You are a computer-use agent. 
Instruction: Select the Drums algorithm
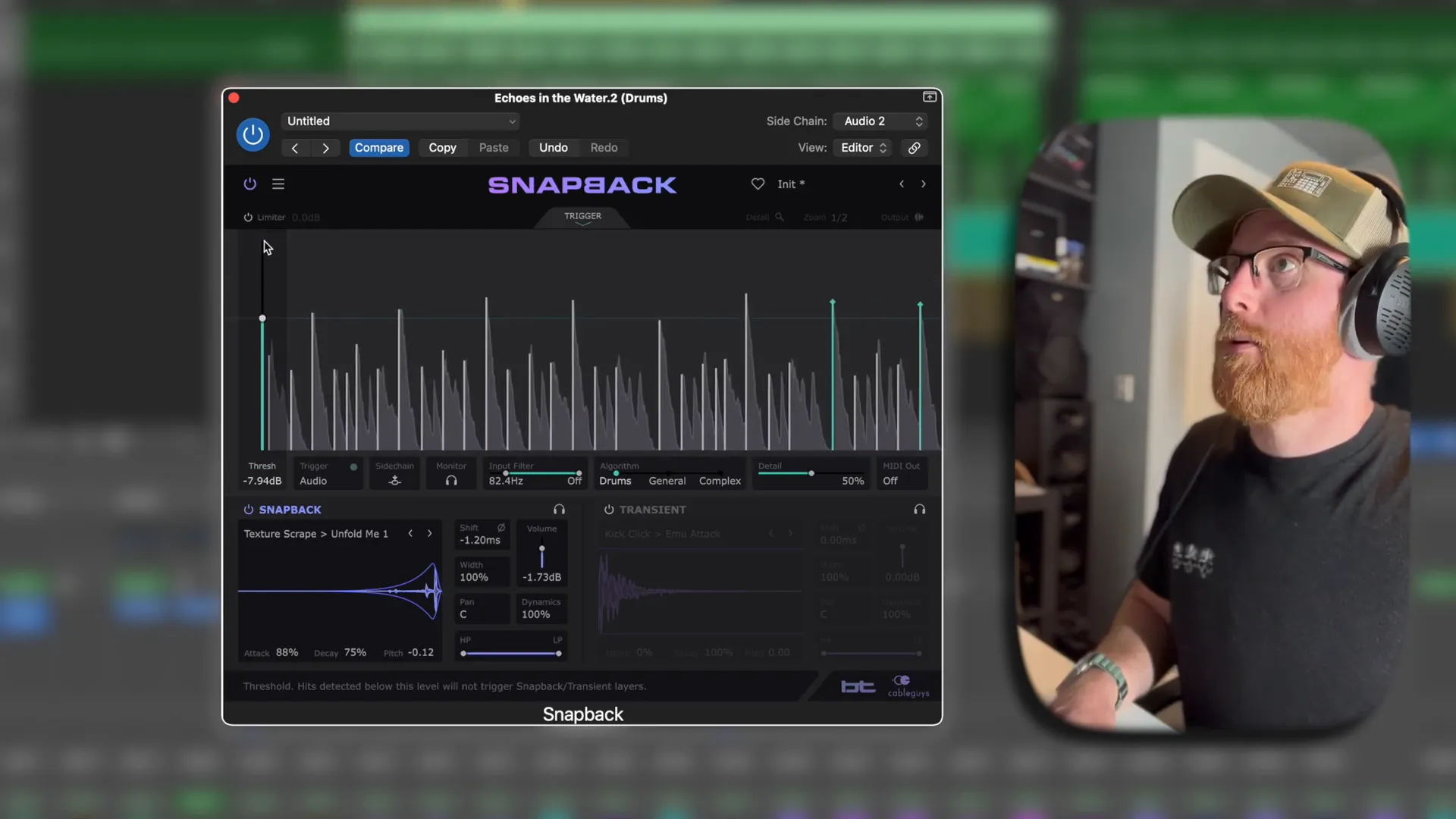click(x=615, y=482)
